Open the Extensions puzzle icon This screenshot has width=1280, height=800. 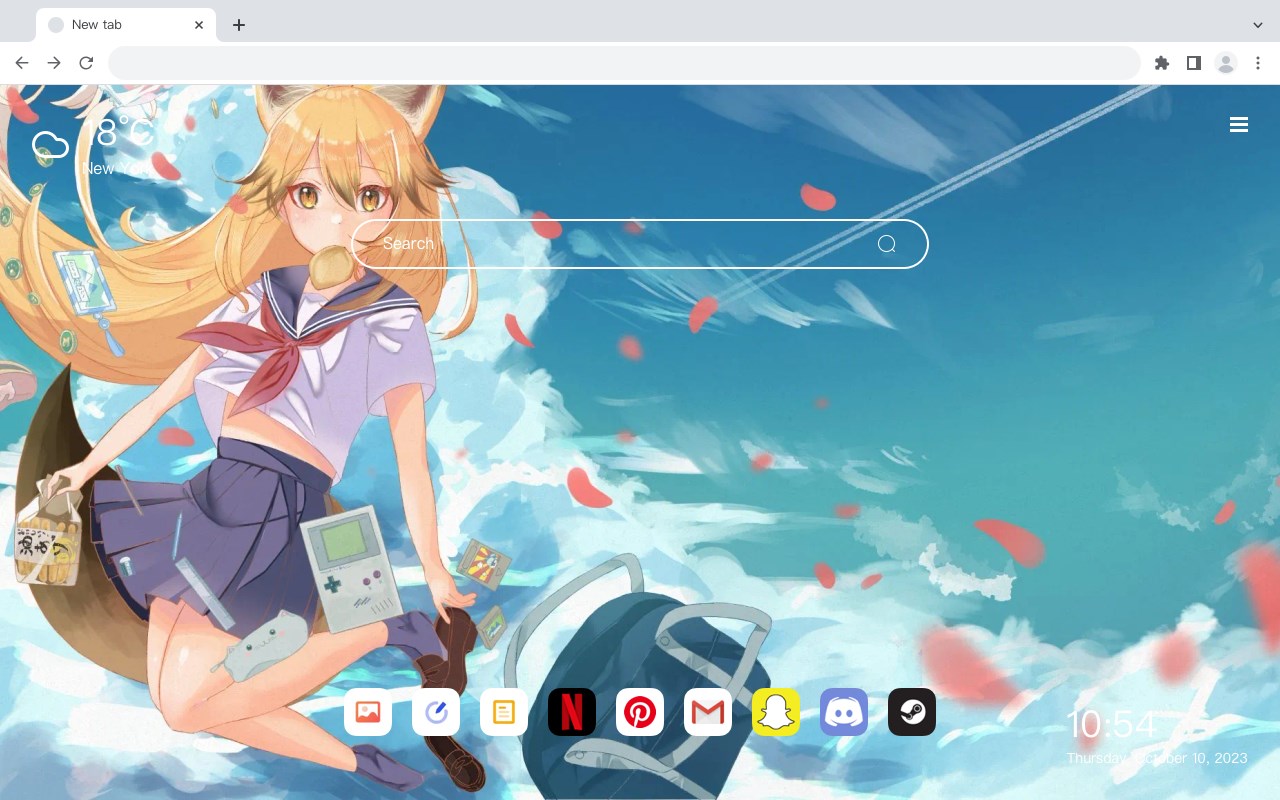coord(1161,63)
